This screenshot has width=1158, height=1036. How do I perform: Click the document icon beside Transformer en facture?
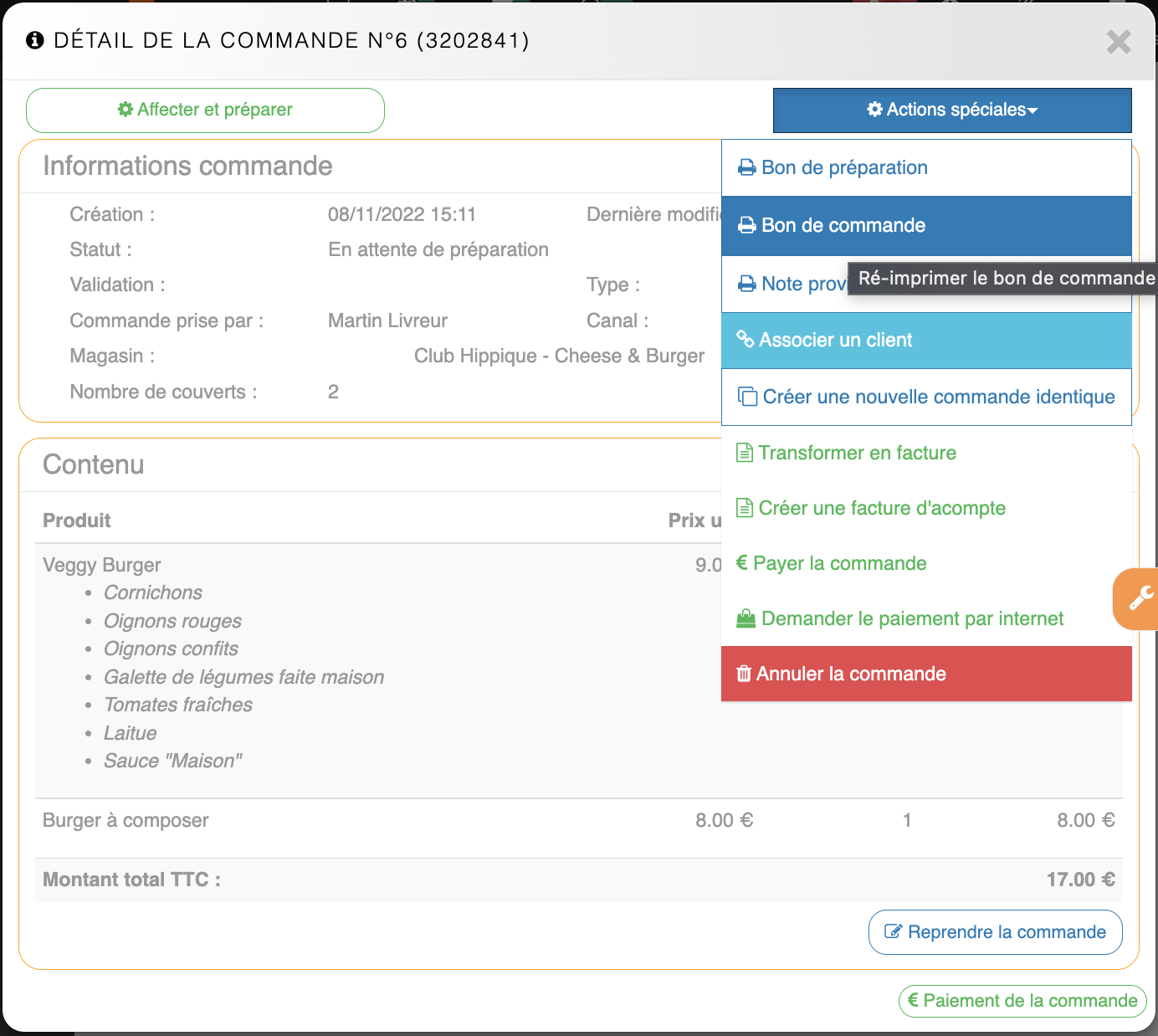coord(744,453)
